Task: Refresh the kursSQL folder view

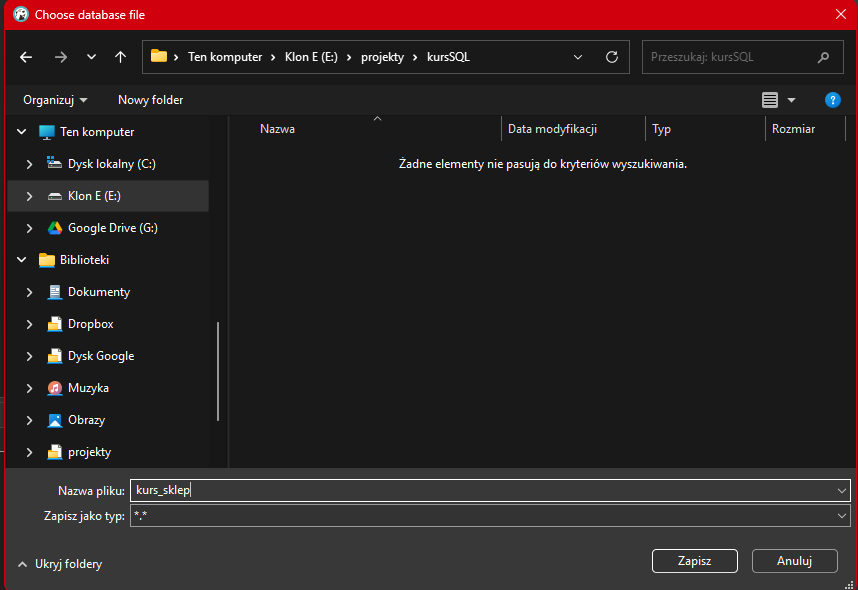Action: [612, 57]
